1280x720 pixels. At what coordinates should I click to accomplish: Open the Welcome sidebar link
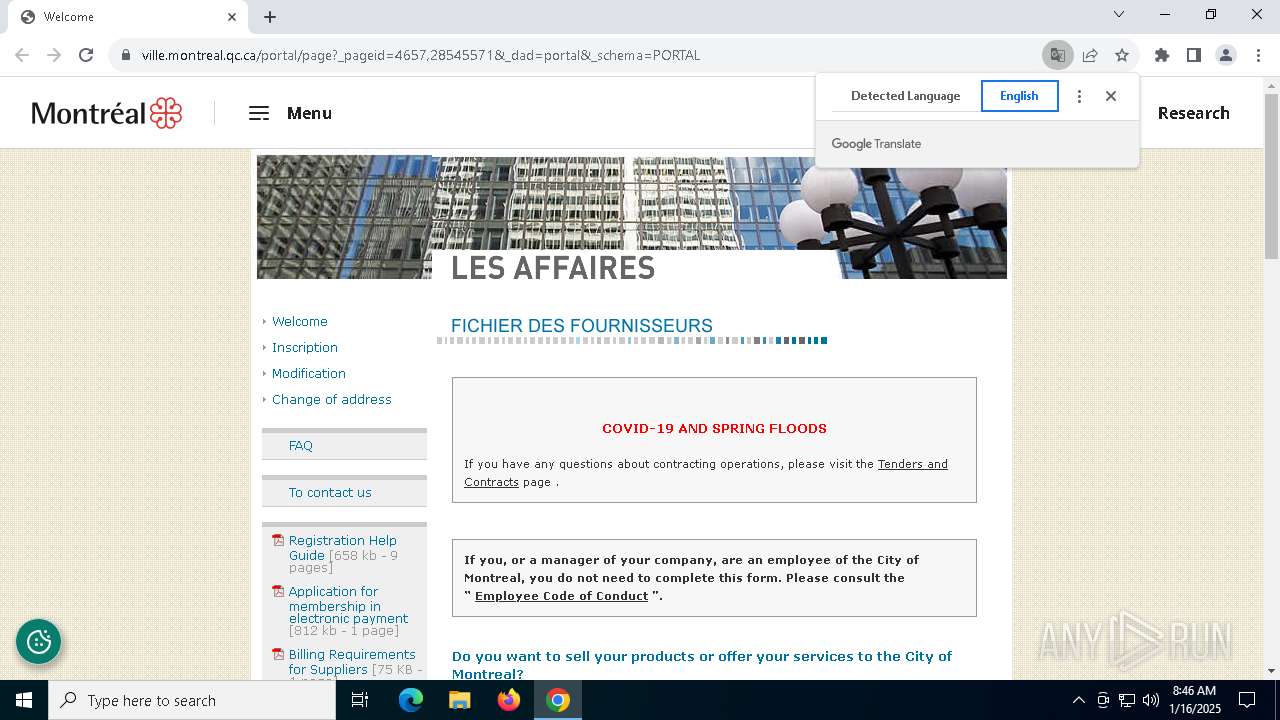coord(300,321)
